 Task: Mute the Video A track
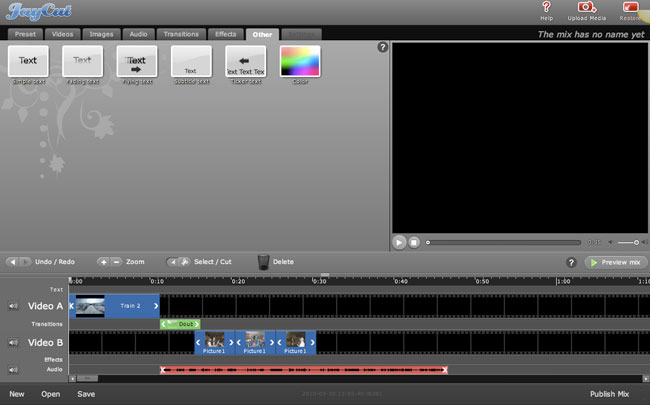[x=13, y=306]
